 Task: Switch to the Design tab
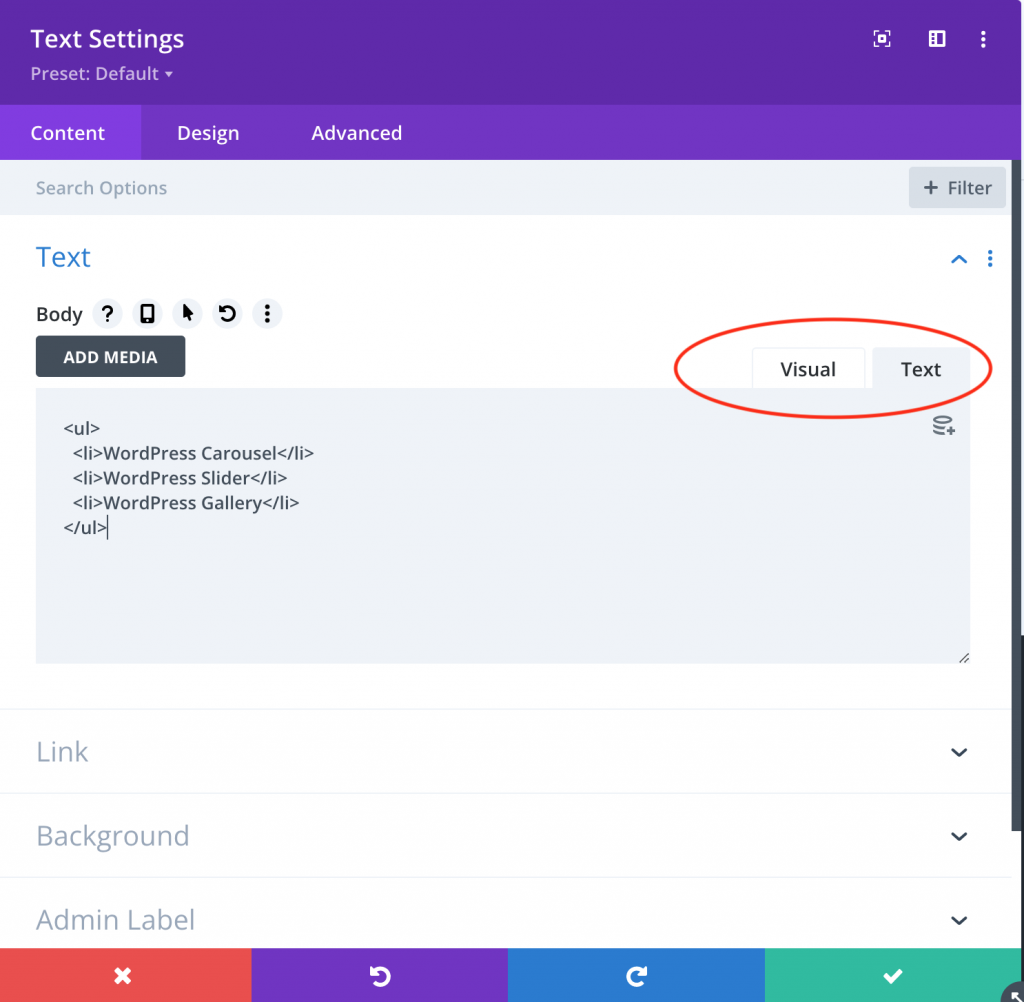(207, 132)
